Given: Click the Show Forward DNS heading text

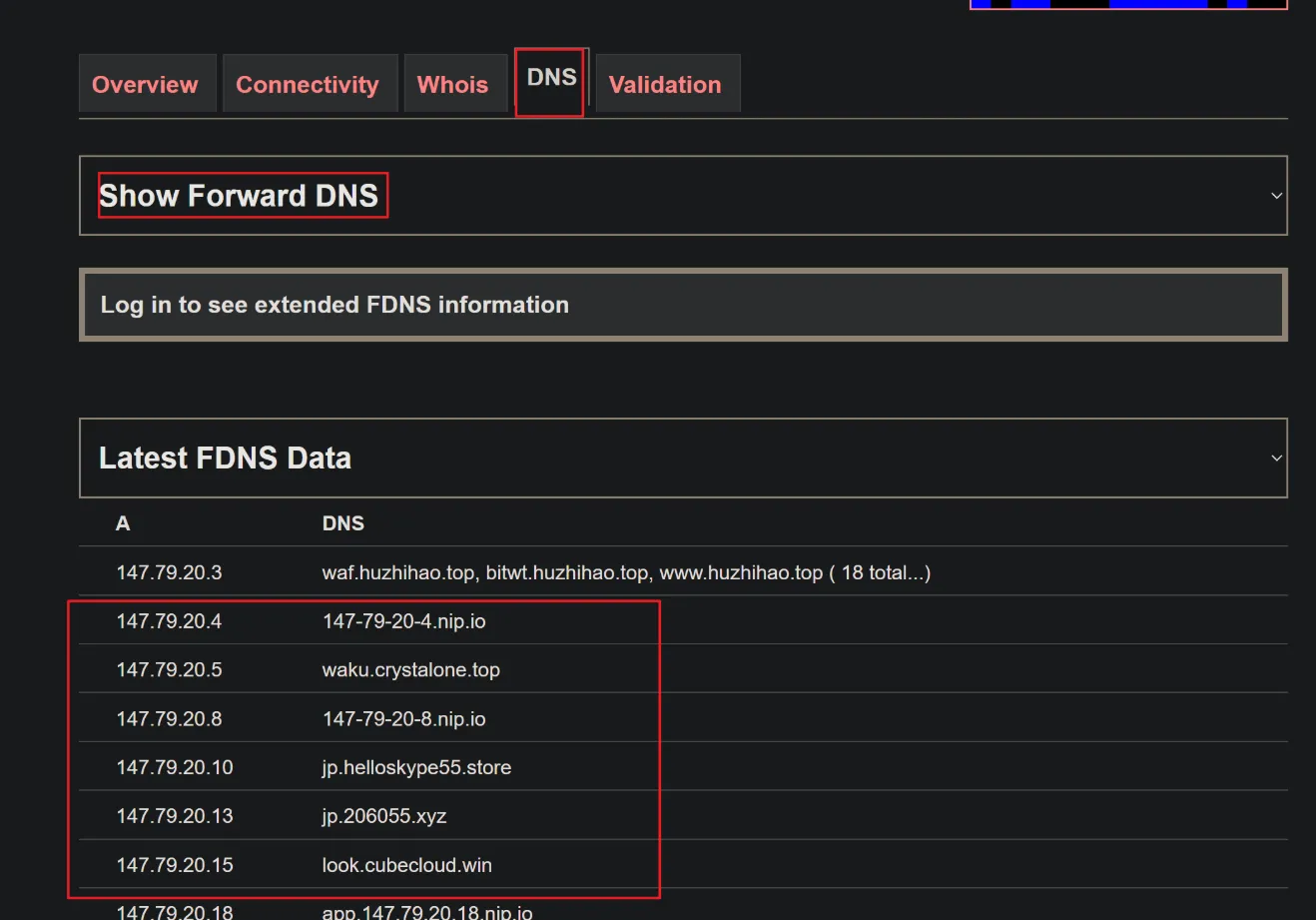Looking at the screenshot, I should (x=239, y=196).
